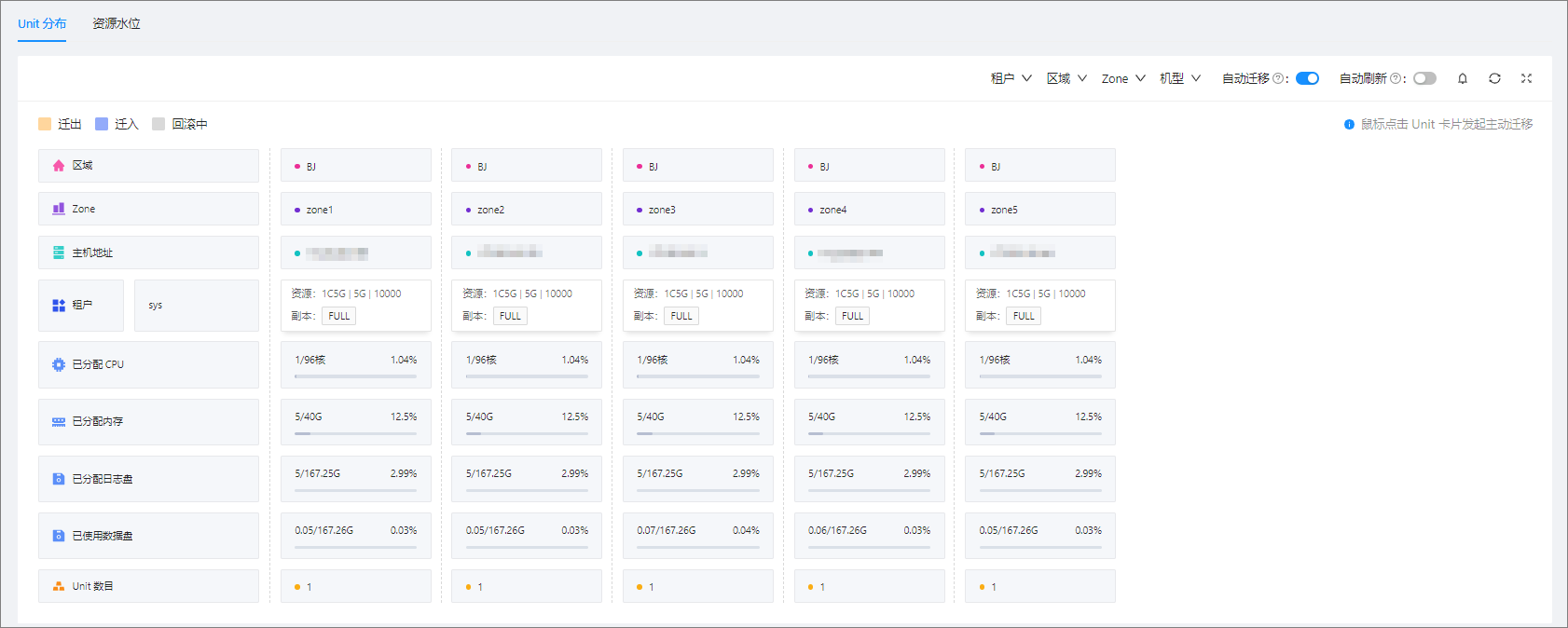Click the sys tenant cell
The width and height of the screenshot is (1568, 628).
(197, 306)
